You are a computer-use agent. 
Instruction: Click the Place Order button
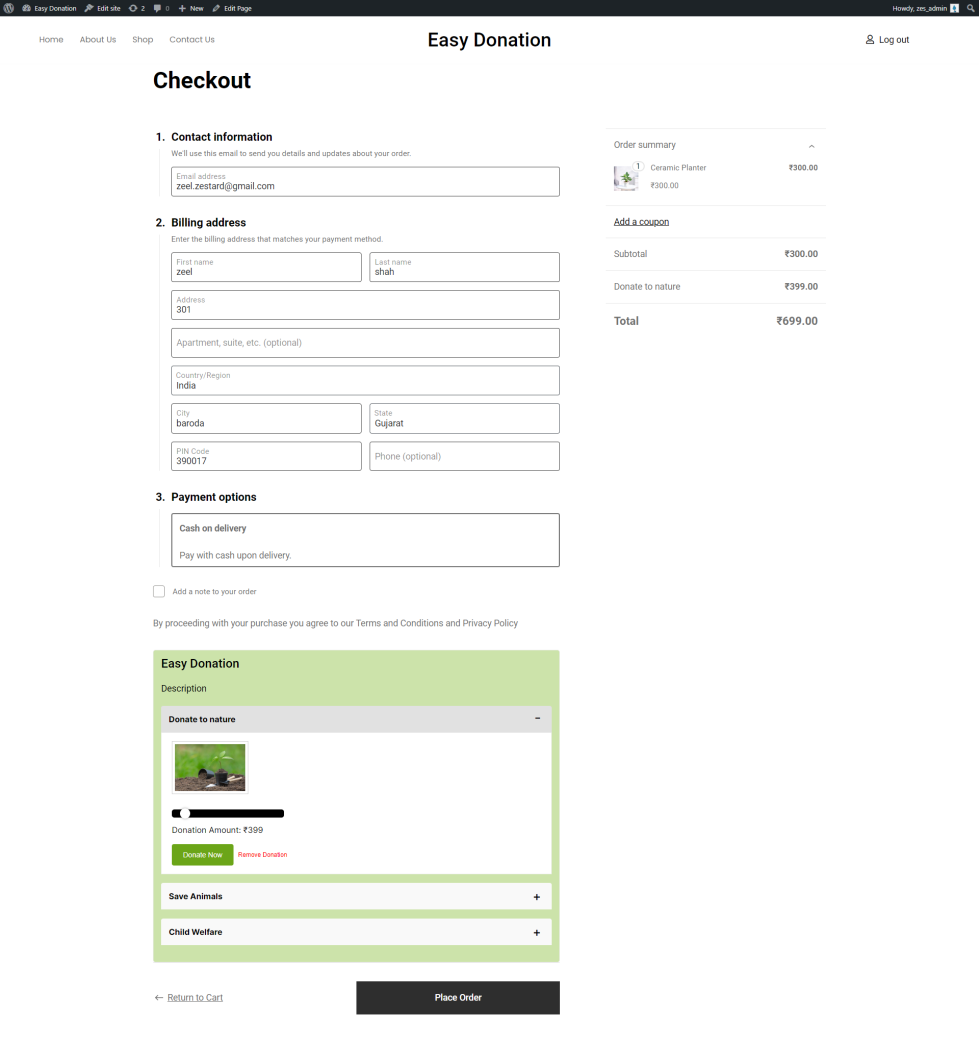(x=458, y=997)
